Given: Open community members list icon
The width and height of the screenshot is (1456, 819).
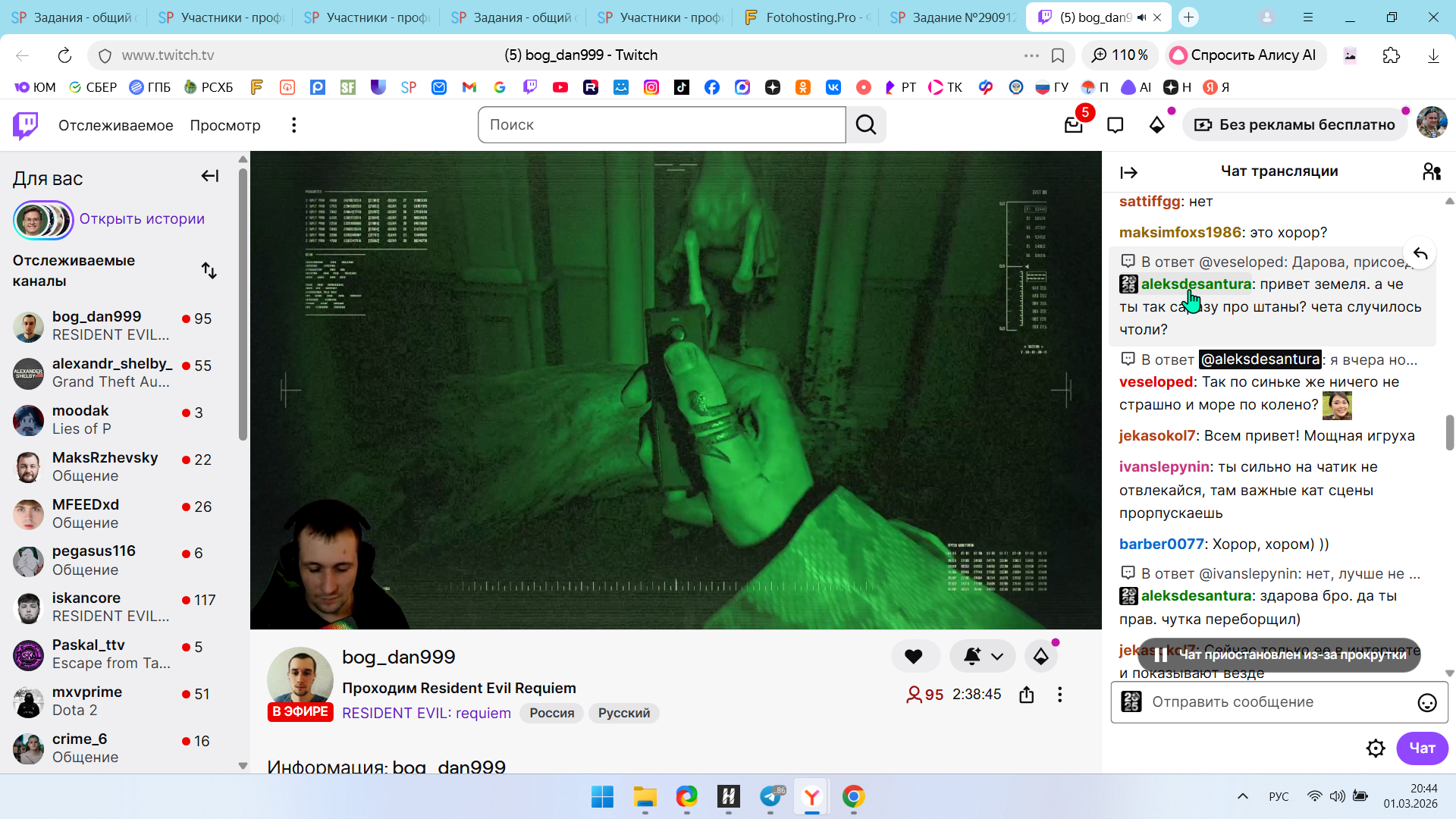Looking at the screenshot, I should [x=1432, y=172].
